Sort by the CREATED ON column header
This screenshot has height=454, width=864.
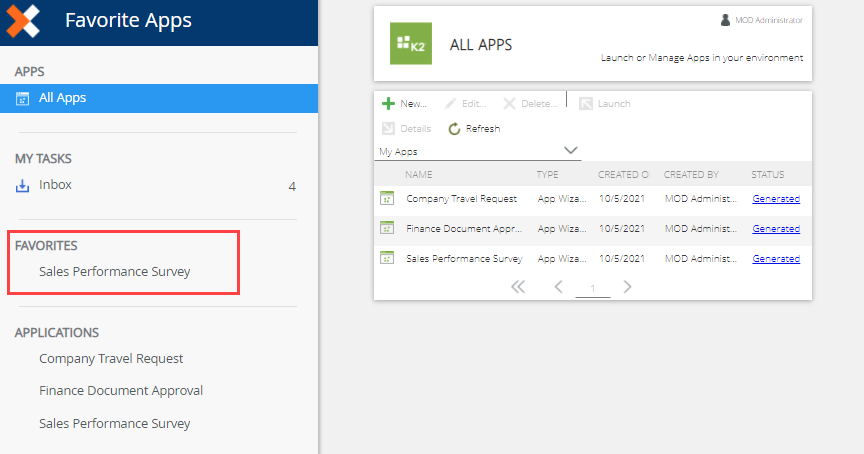(623, 175)
